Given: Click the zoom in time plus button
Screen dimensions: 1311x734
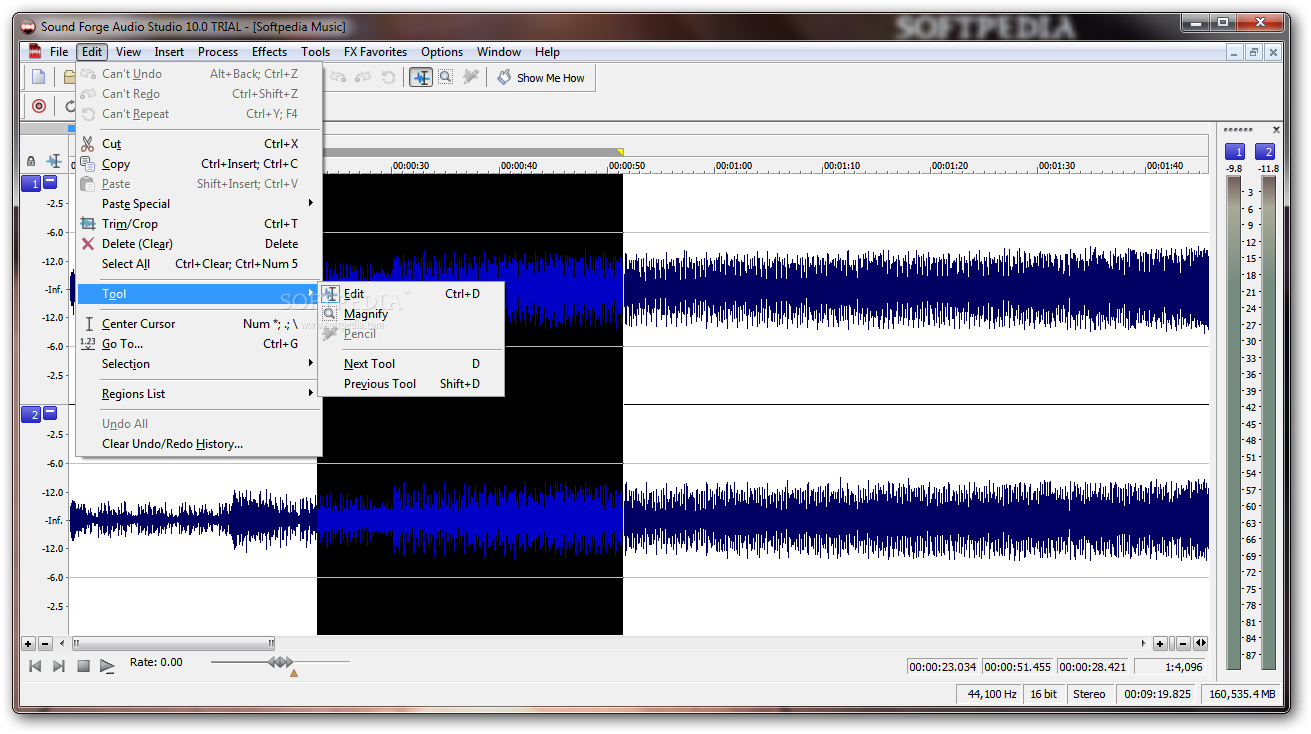Looking at the screenshot, I should [1160, 644].
